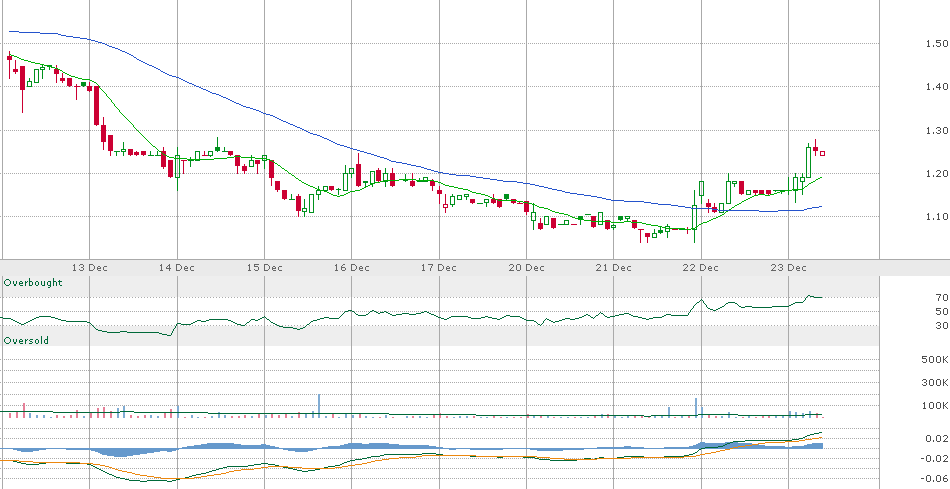Select the 21 Dec date label

coord(614,267)
